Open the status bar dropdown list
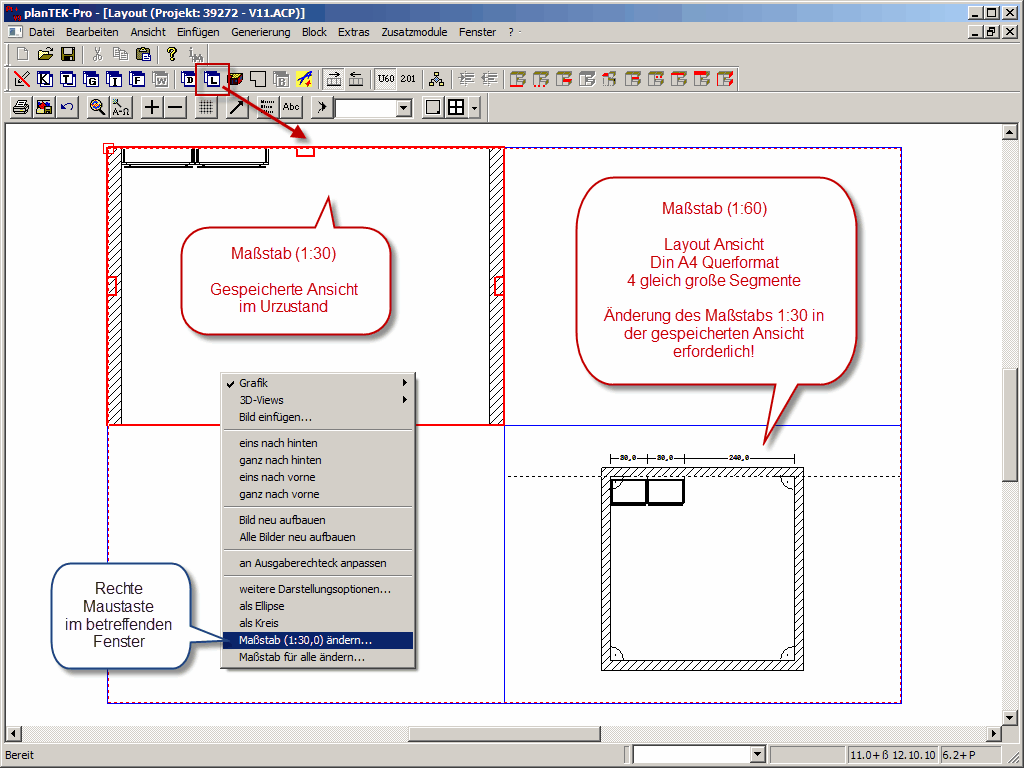The height and width of the screenshot is (768, 1024). (757, 754)
